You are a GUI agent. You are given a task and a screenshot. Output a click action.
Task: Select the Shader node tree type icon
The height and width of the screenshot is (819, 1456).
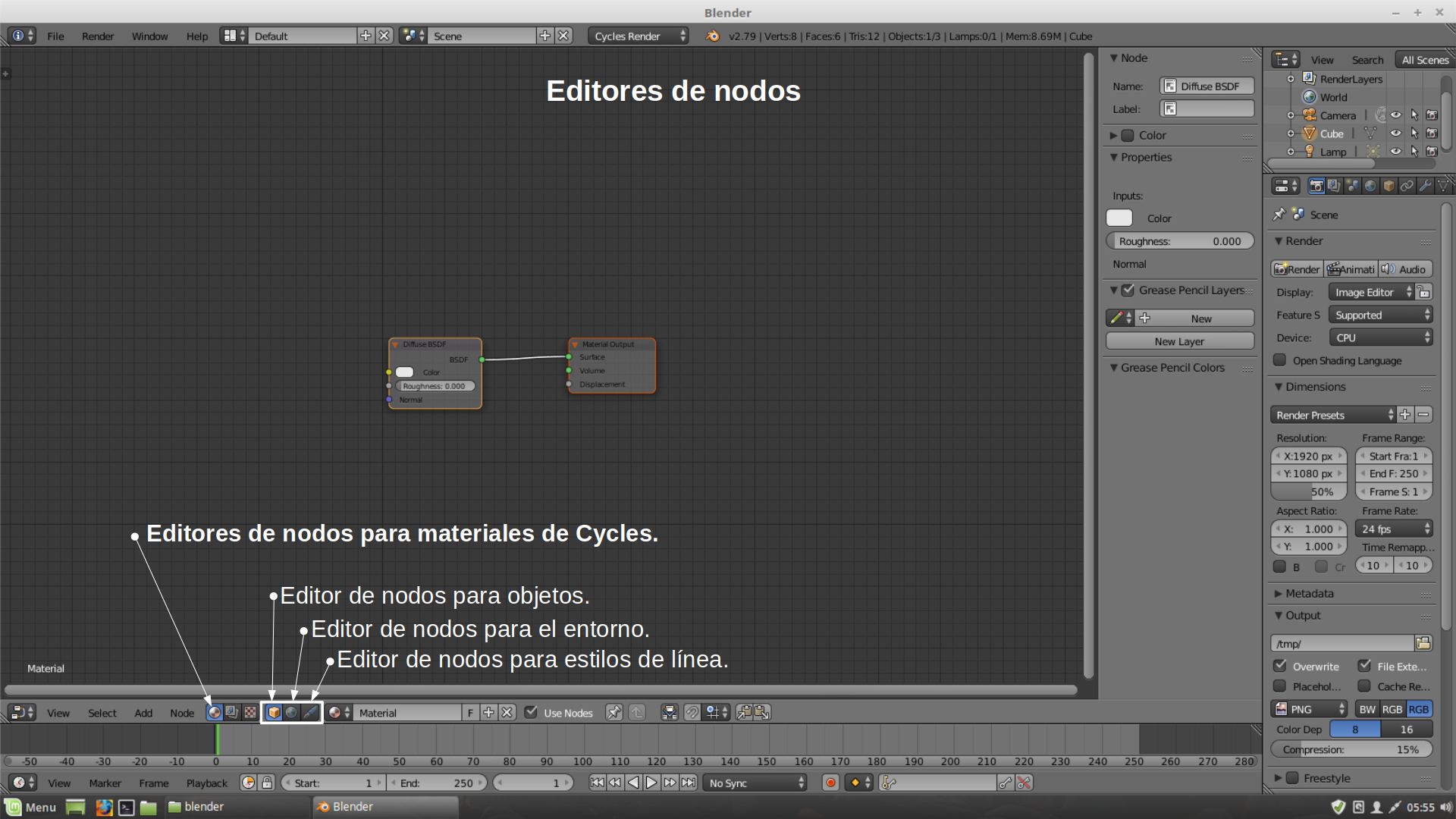215,712
